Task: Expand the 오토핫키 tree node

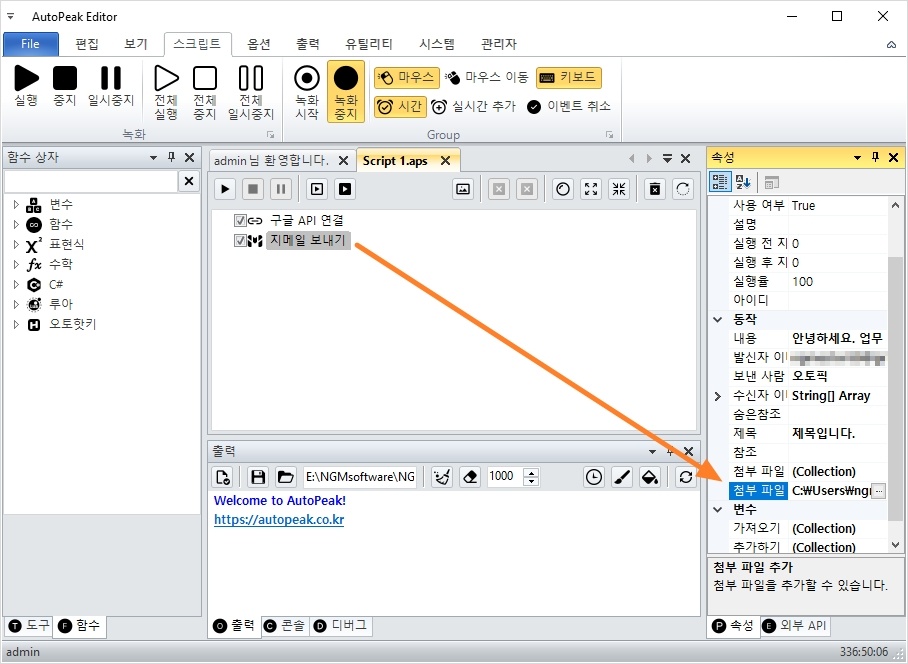Action: coord(16,324)
